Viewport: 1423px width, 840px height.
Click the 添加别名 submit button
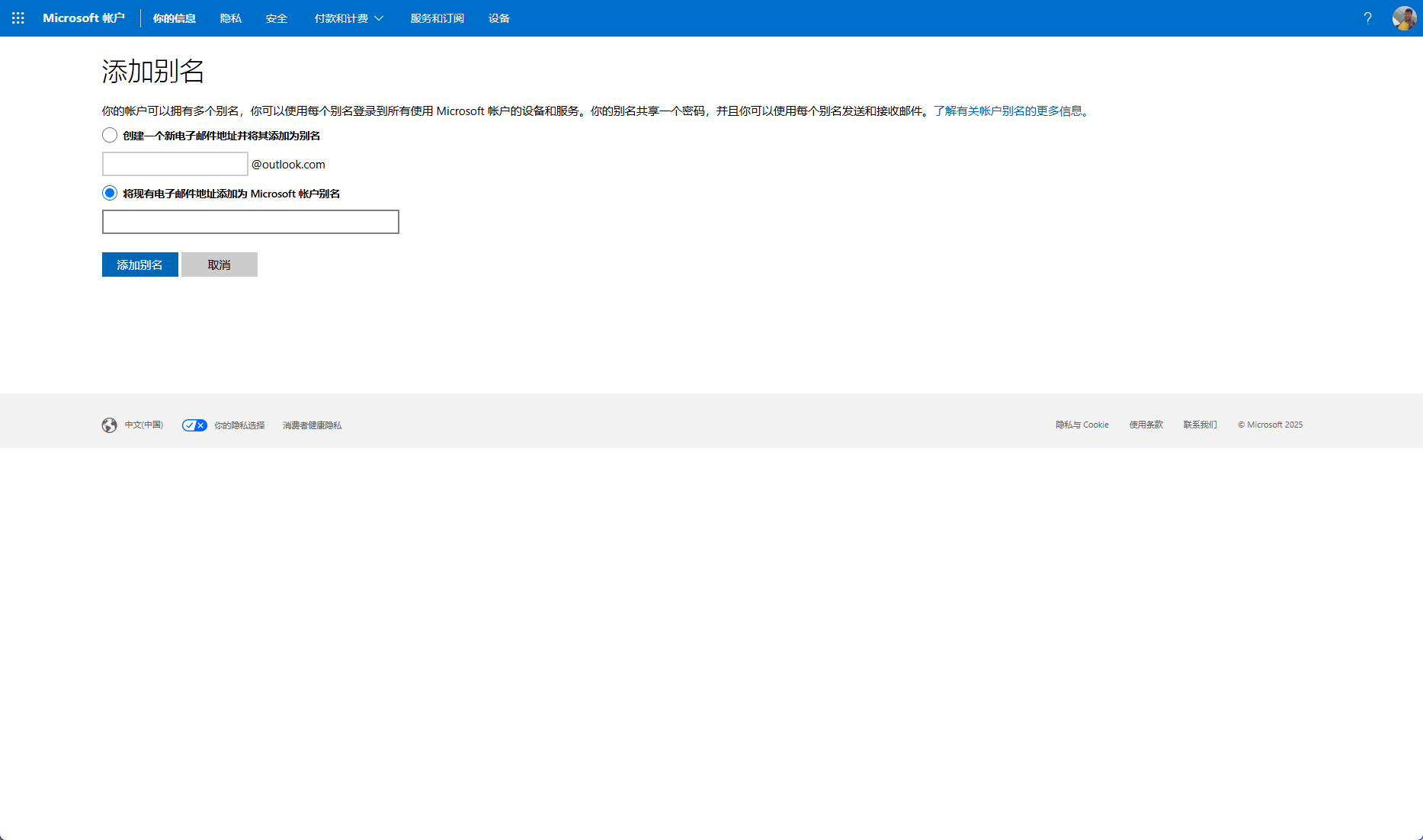[139, 264]
